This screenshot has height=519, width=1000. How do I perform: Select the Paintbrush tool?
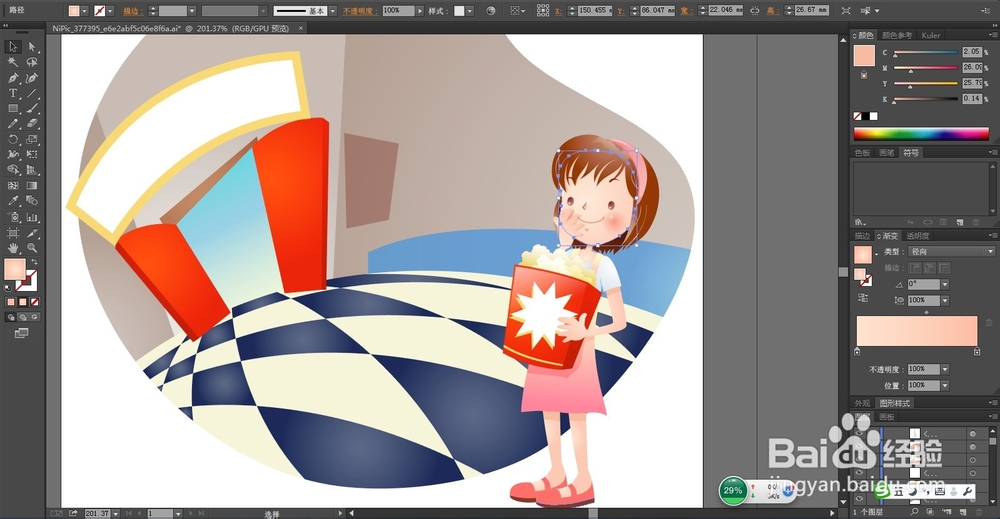[x=32, y=108]
